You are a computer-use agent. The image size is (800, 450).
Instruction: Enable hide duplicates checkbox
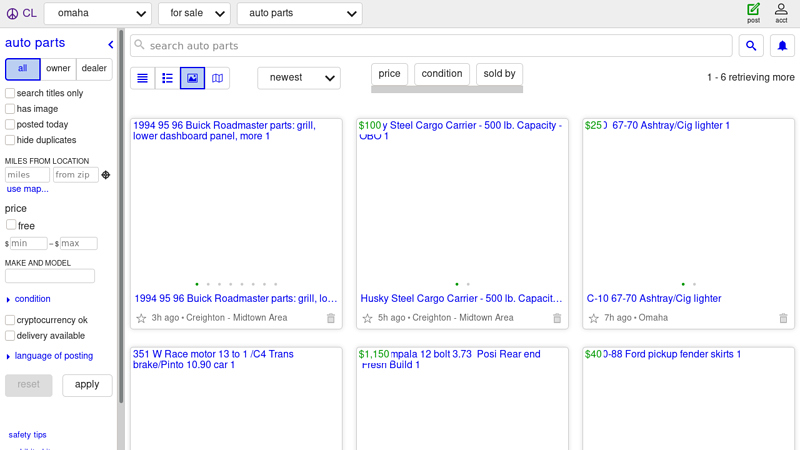pos(10,140)
